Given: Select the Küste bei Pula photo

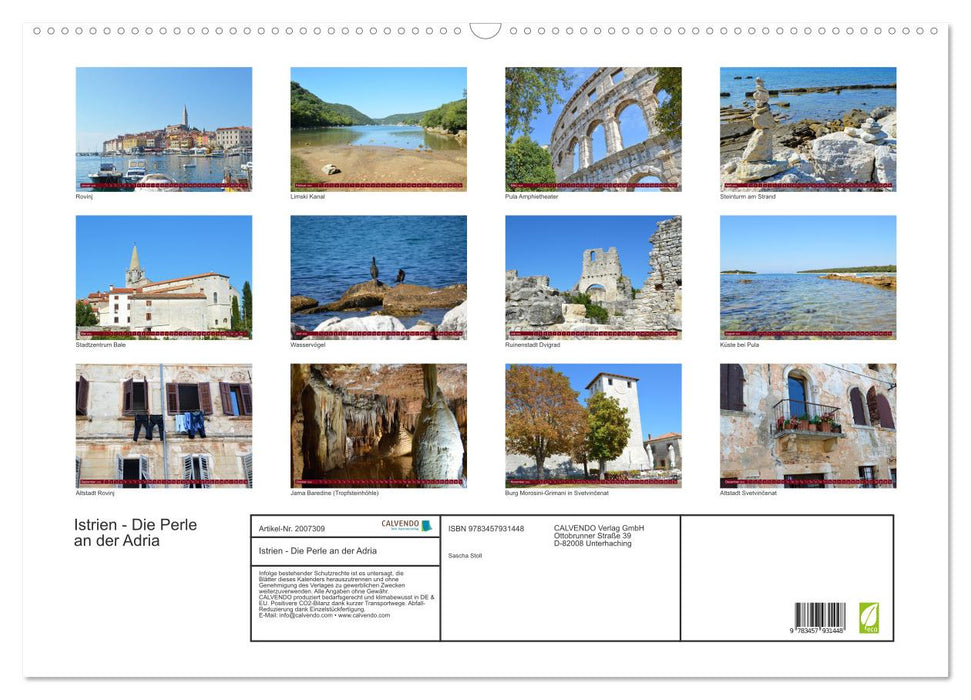Looking at the screenshot, I should pos(808,277).
